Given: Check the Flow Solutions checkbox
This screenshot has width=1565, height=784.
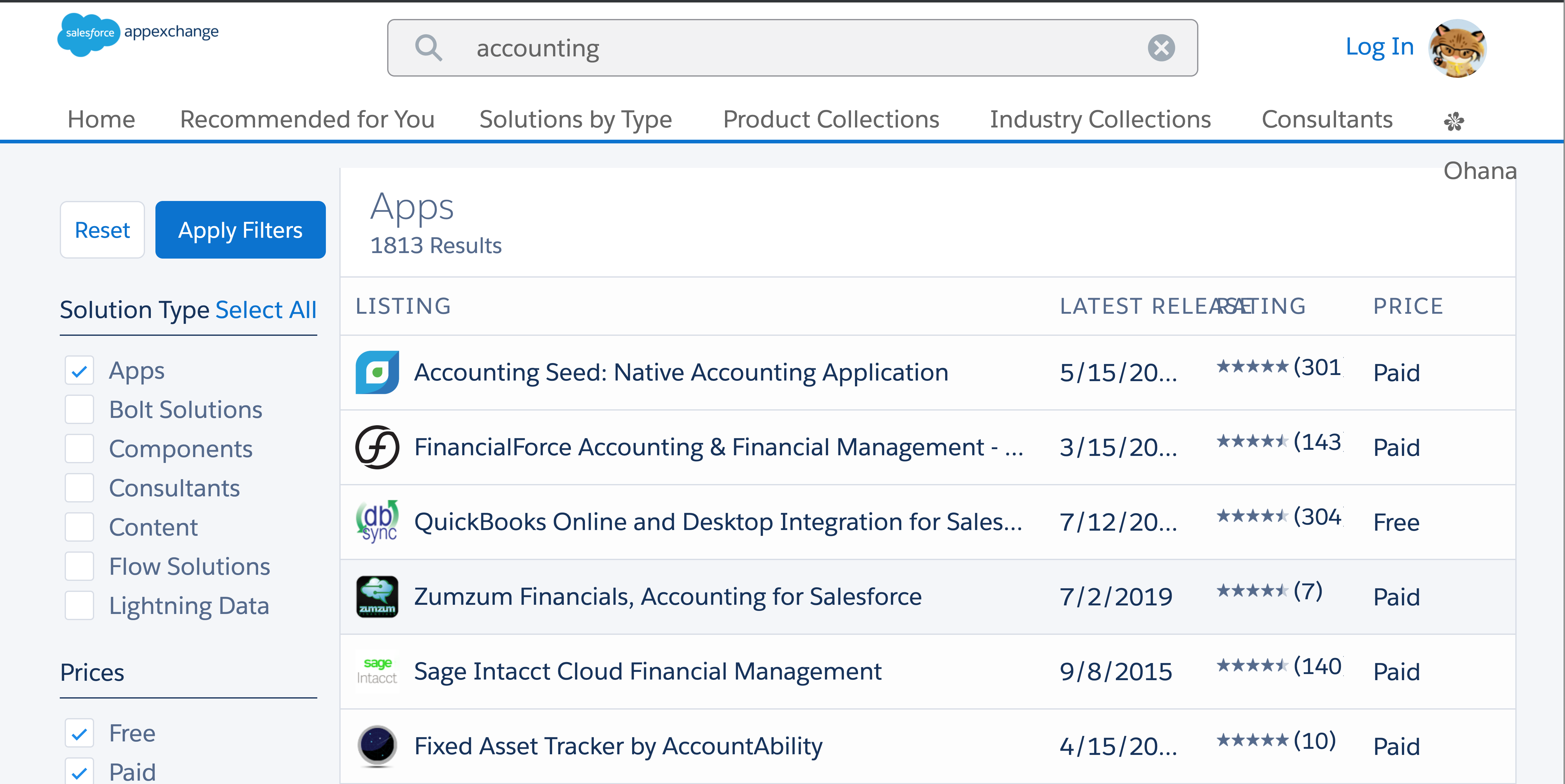Looking at the screenshot, I should (x=80, y=566).
